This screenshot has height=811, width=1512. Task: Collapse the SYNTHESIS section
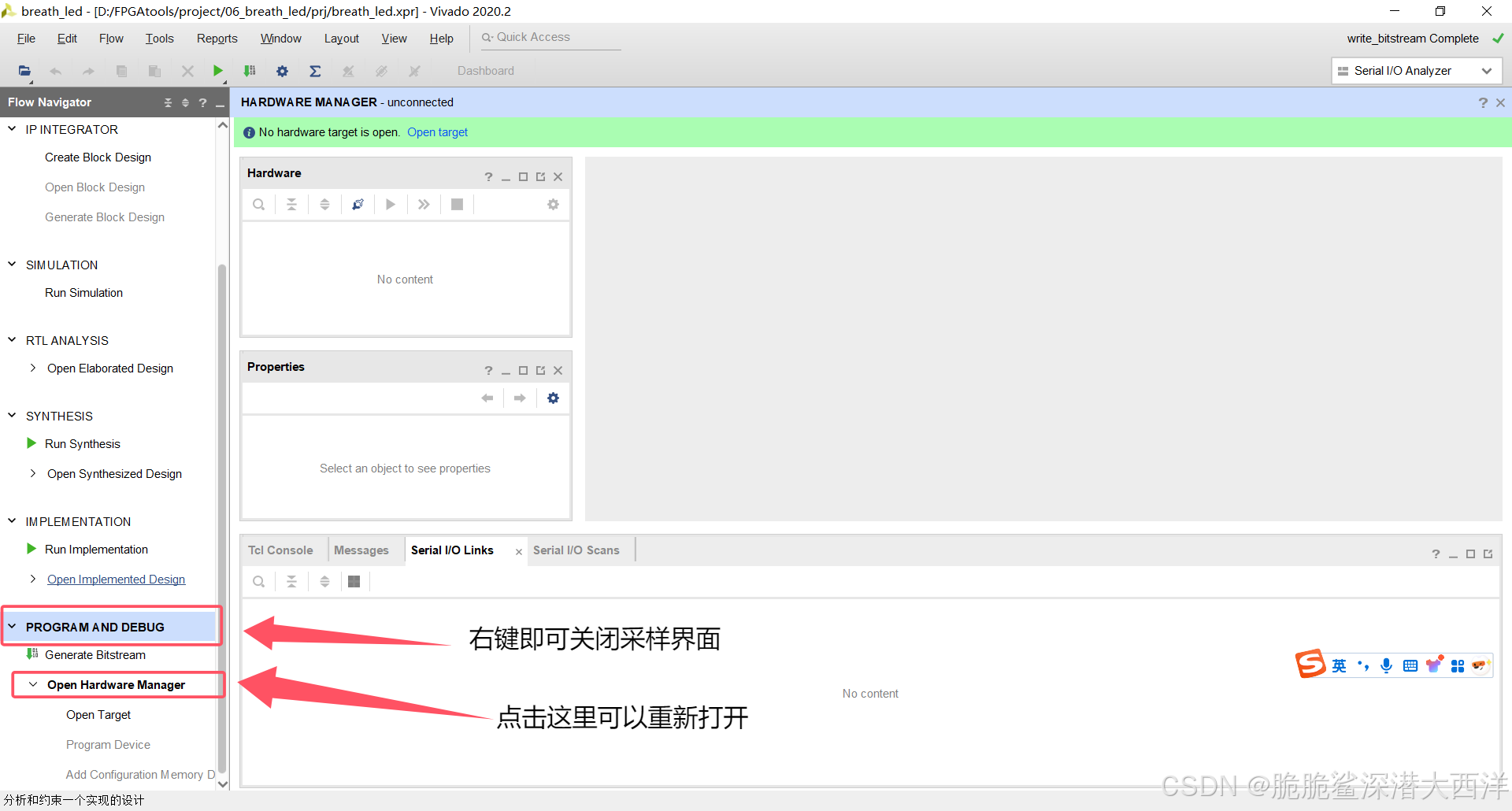click(x=12, y=416)
